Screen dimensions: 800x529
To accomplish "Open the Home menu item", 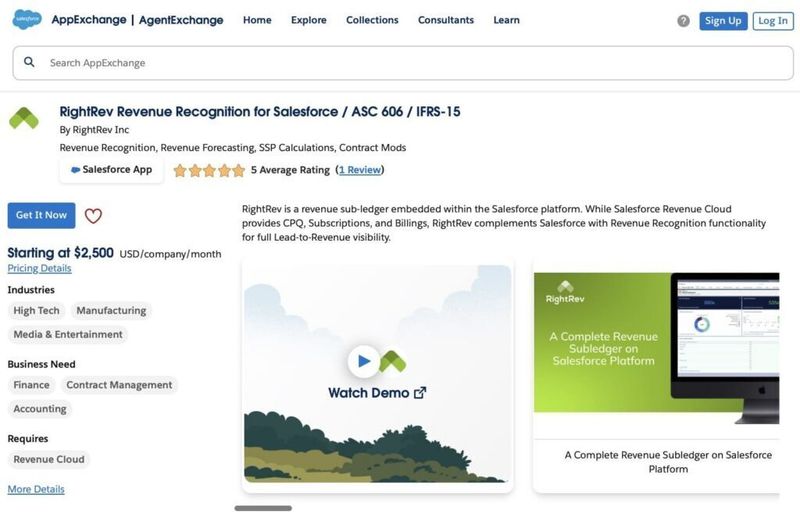I will [257, 20].
